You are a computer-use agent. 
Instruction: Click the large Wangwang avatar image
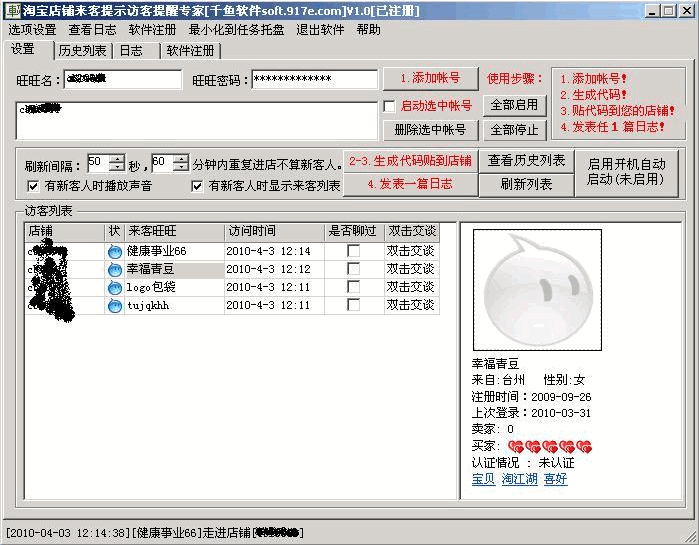pos(537,290)
